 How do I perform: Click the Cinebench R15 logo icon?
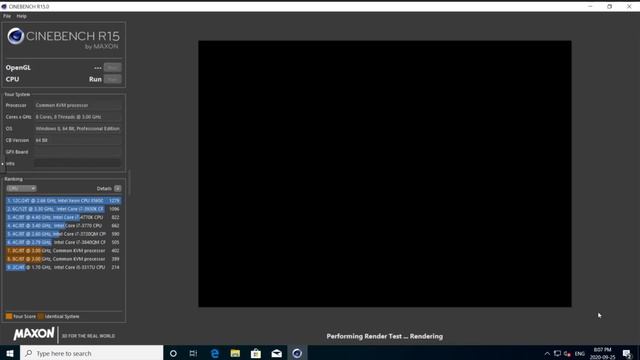(x=16, y=36)
